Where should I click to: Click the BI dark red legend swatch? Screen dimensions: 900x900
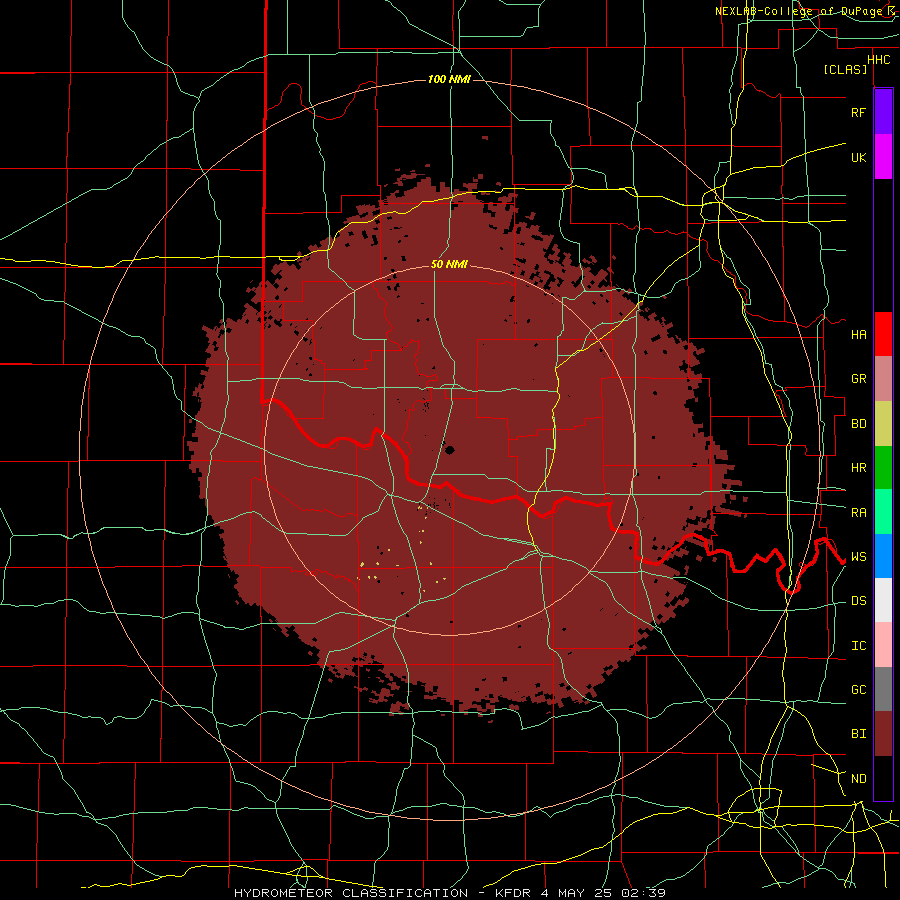click(x=883, y=734)
